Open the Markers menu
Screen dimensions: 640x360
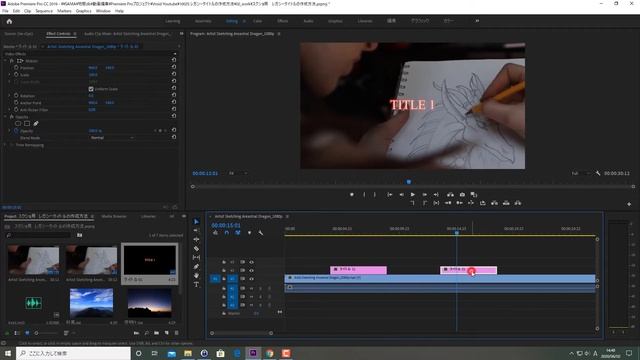[64, 11]
